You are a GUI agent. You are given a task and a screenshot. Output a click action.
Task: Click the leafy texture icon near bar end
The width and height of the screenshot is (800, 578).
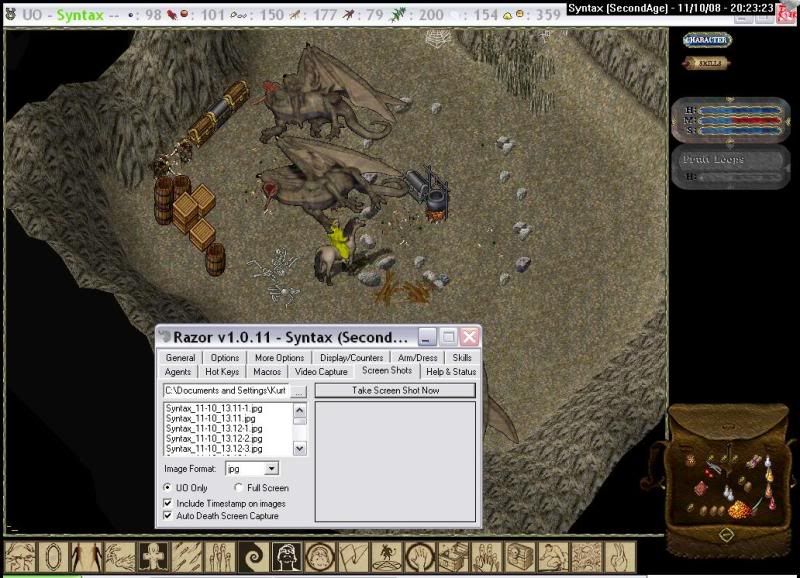(x=587, y=557)
